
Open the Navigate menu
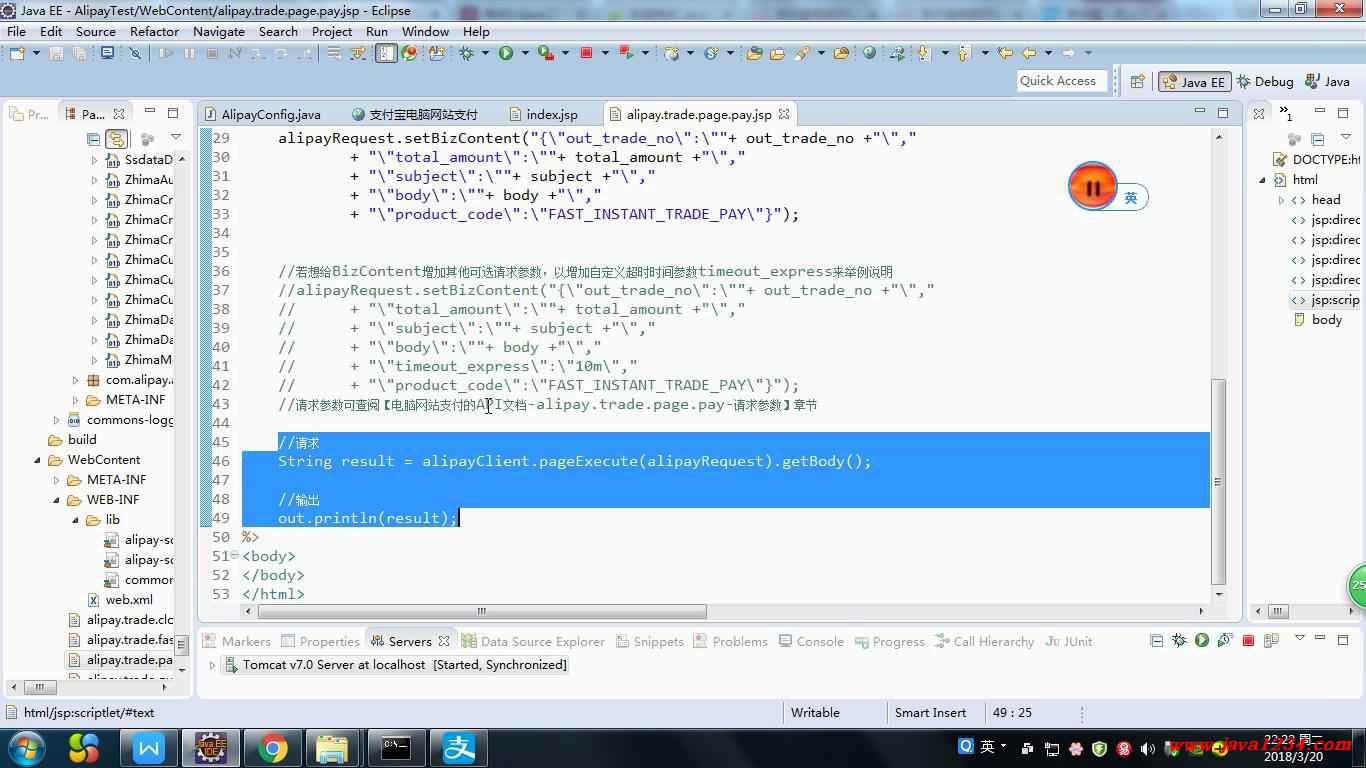pyautogui.click(x=219, y=31)
